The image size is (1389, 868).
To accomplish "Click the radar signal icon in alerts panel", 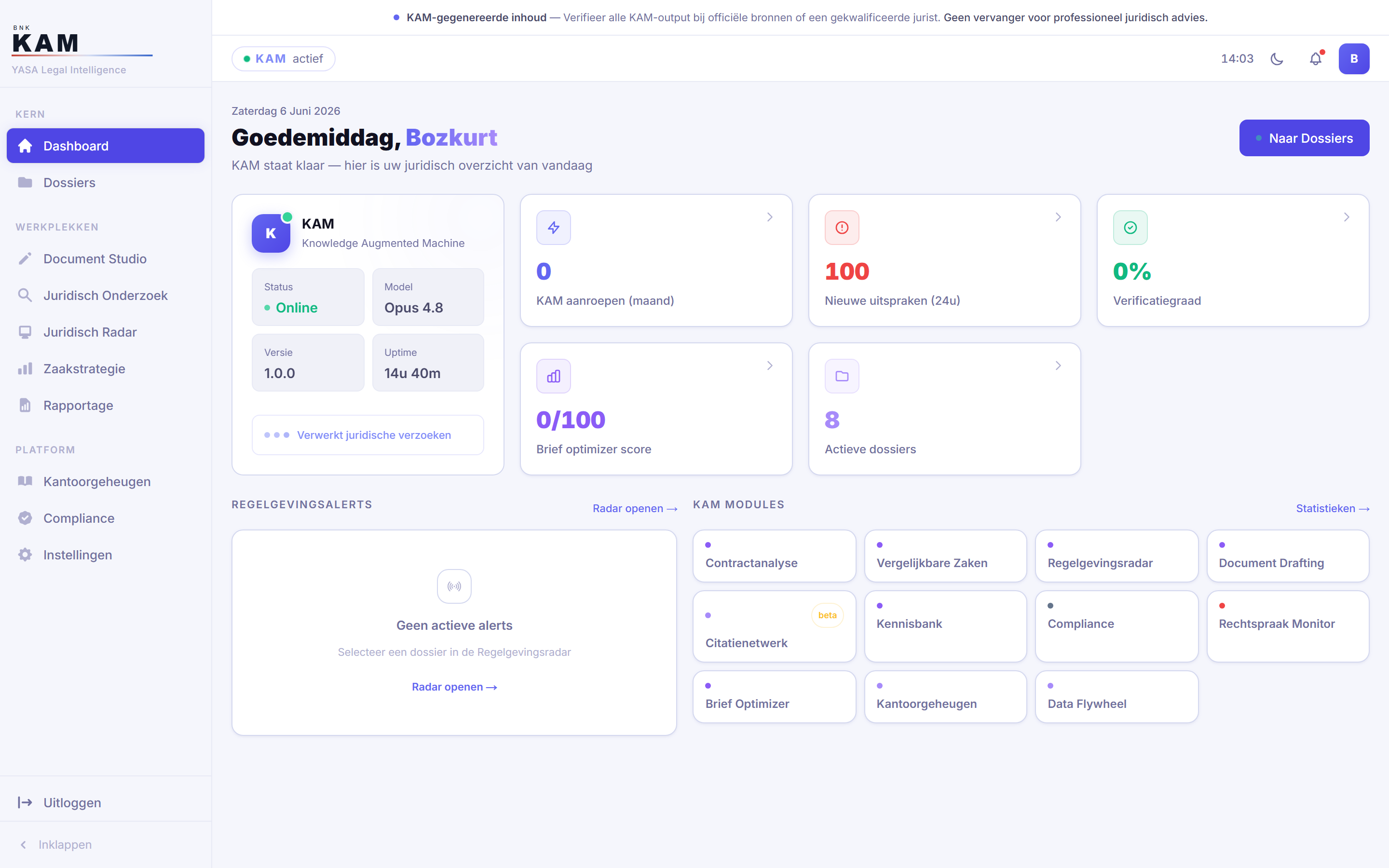I will tap(454, 586).
